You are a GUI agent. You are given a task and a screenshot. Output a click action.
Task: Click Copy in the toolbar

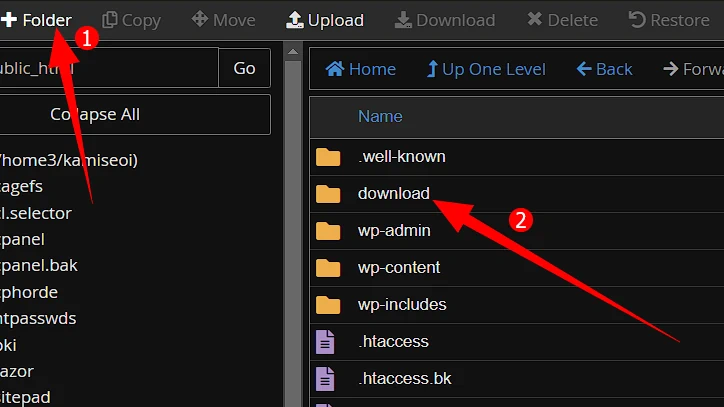coord(131,20)
